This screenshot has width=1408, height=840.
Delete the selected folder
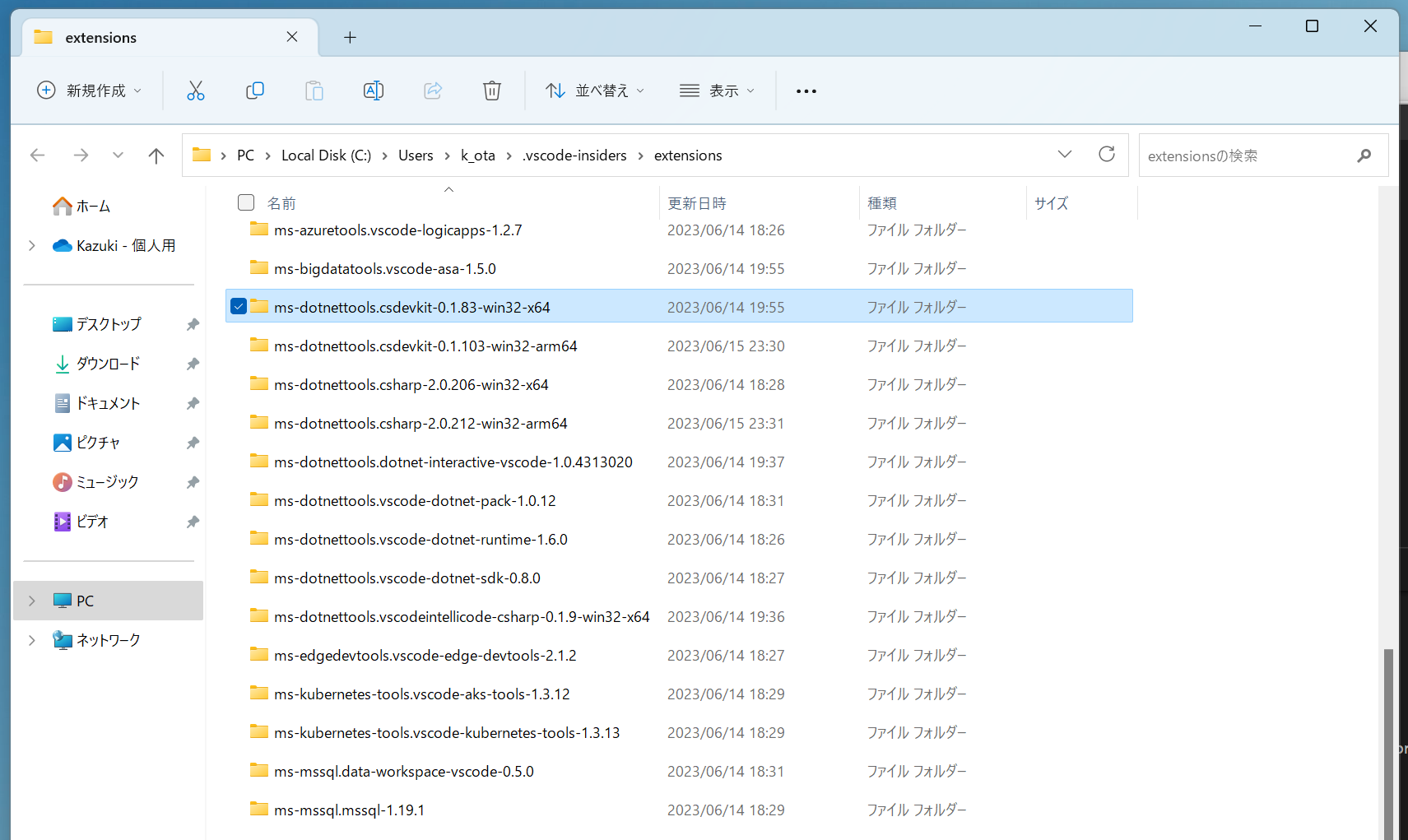click(491, 90)
